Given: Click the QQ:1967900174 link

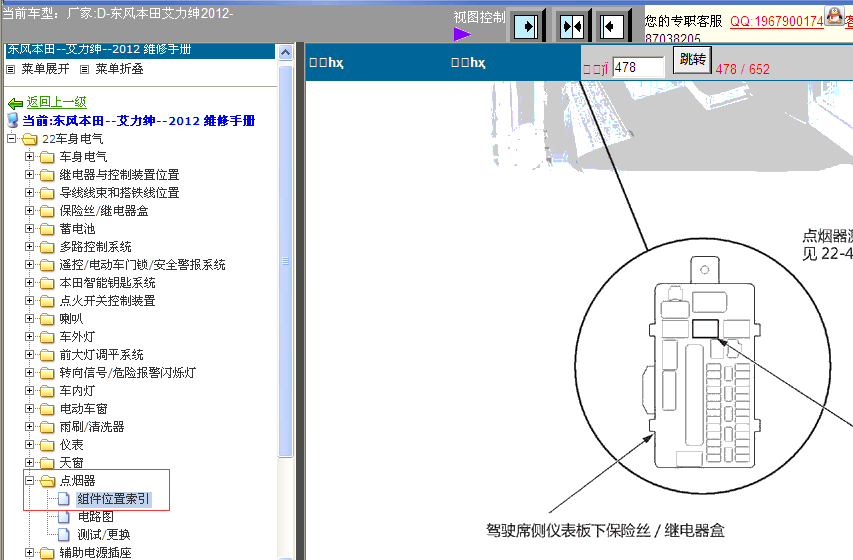Looking at the screenshot, I should (x=776, y=21).
